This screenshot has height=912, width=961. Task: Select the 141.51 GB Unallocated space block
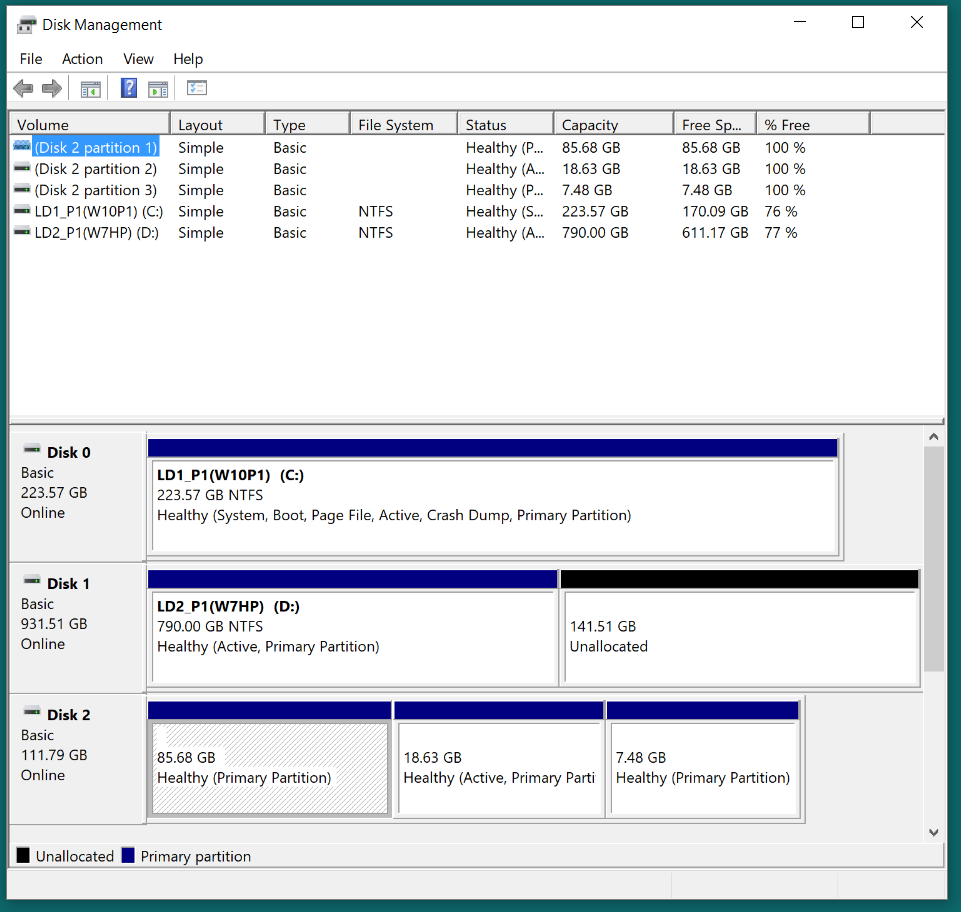[740, 637]
